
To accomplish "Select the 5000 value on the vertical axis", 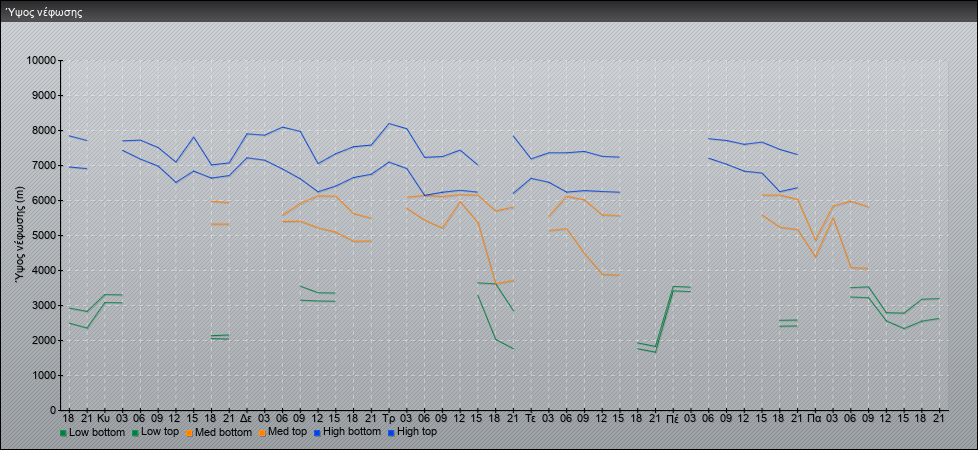I will pos(44,235).
